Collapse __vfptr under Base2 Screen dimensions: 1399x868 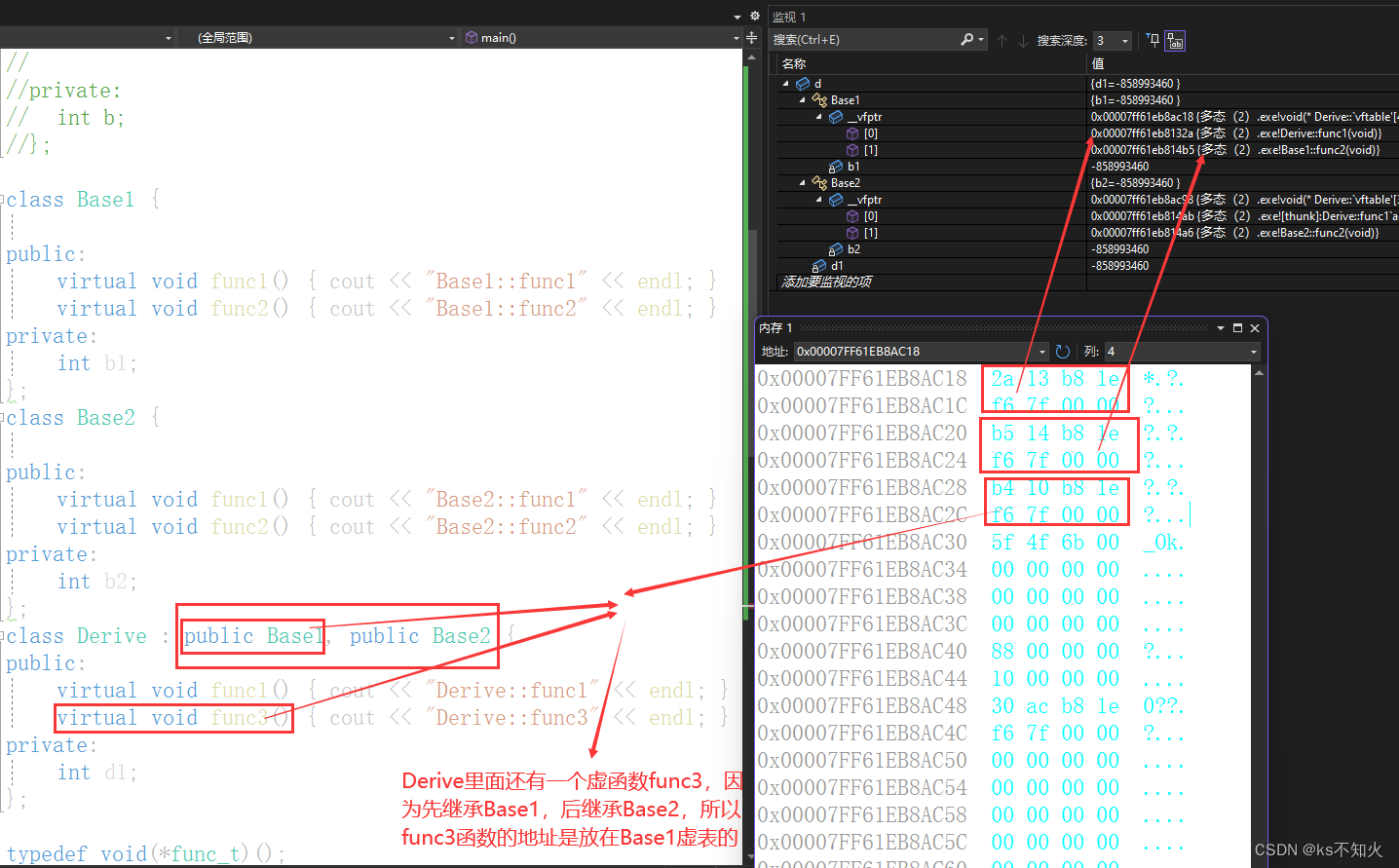(819, 200)
